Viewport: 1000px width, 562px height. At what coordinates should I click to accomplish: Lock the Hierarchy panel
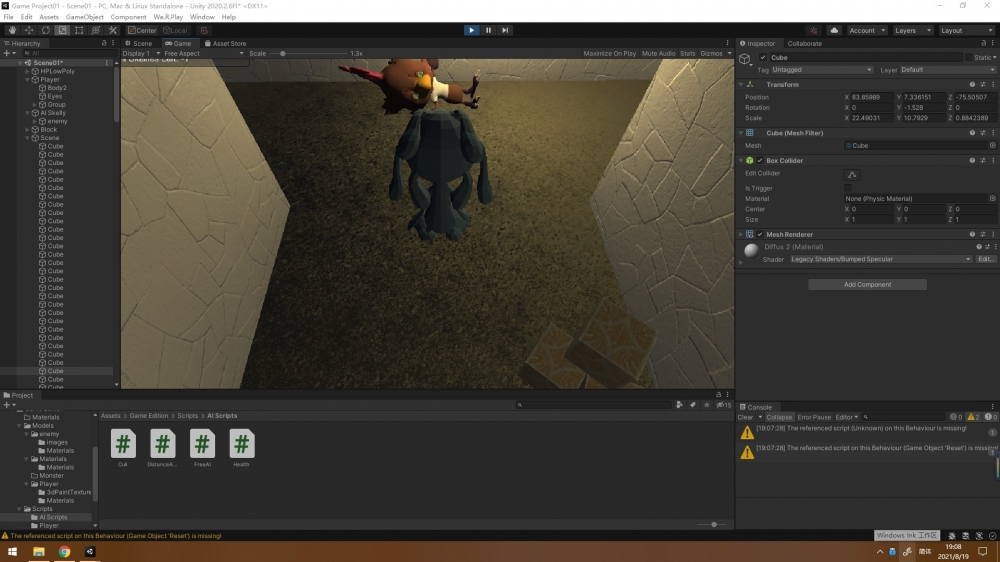pos(104,43)
